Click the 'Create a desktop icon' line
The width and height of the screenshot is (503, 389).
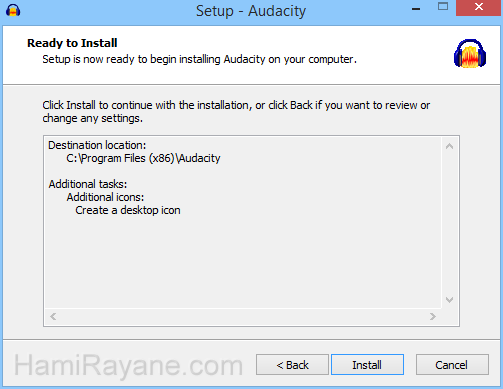coord(128,210)
